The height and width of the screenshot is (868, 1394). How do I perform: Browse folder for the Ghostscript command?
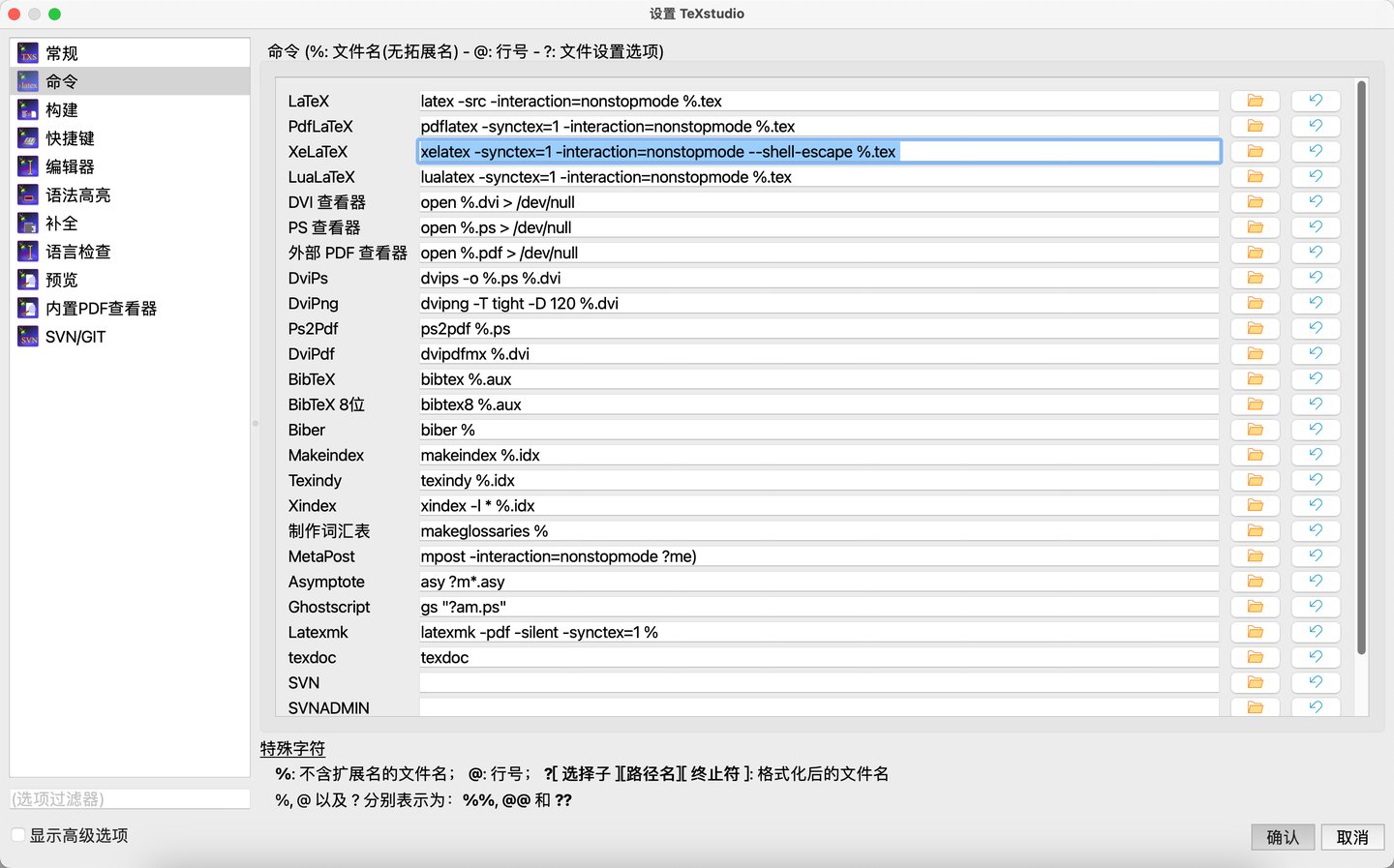[x=1255, y=606]
